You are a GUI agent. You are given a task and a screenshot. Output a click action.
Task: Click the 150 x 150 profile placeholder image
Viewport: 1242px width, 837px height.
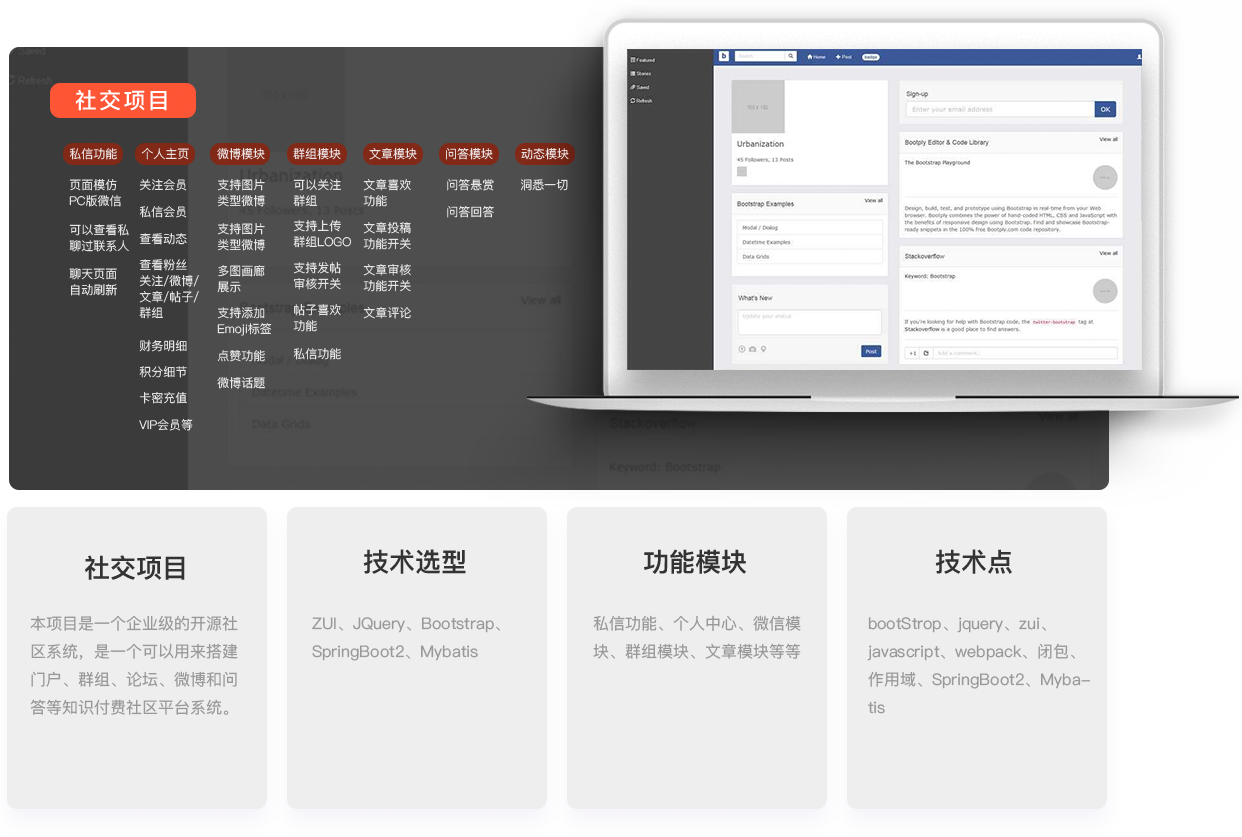point(758,107)
